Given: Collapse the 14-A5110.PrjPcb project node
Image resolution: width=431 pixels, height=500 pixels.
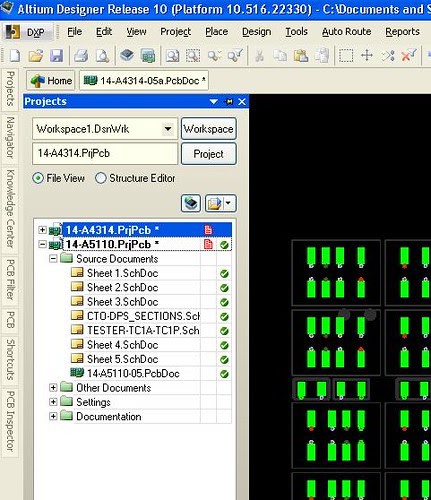Looking at the screenshot, I should [x=42, y=244].
